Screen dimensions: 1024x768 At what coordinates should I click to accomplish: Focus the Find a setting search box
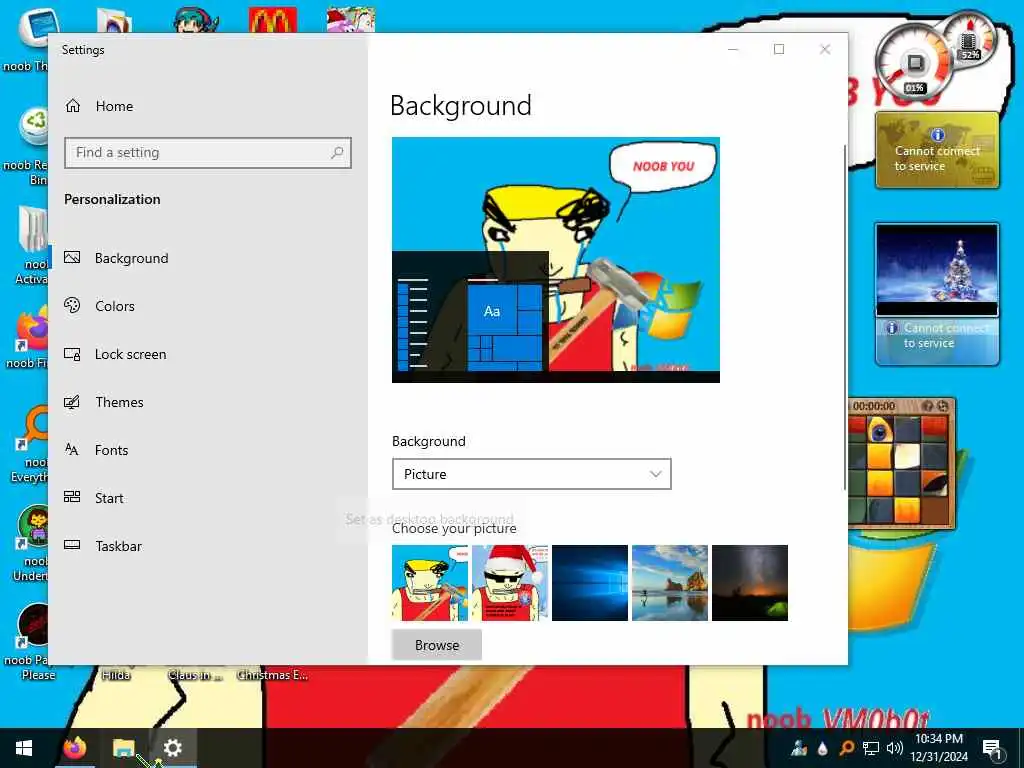point(208,153)
